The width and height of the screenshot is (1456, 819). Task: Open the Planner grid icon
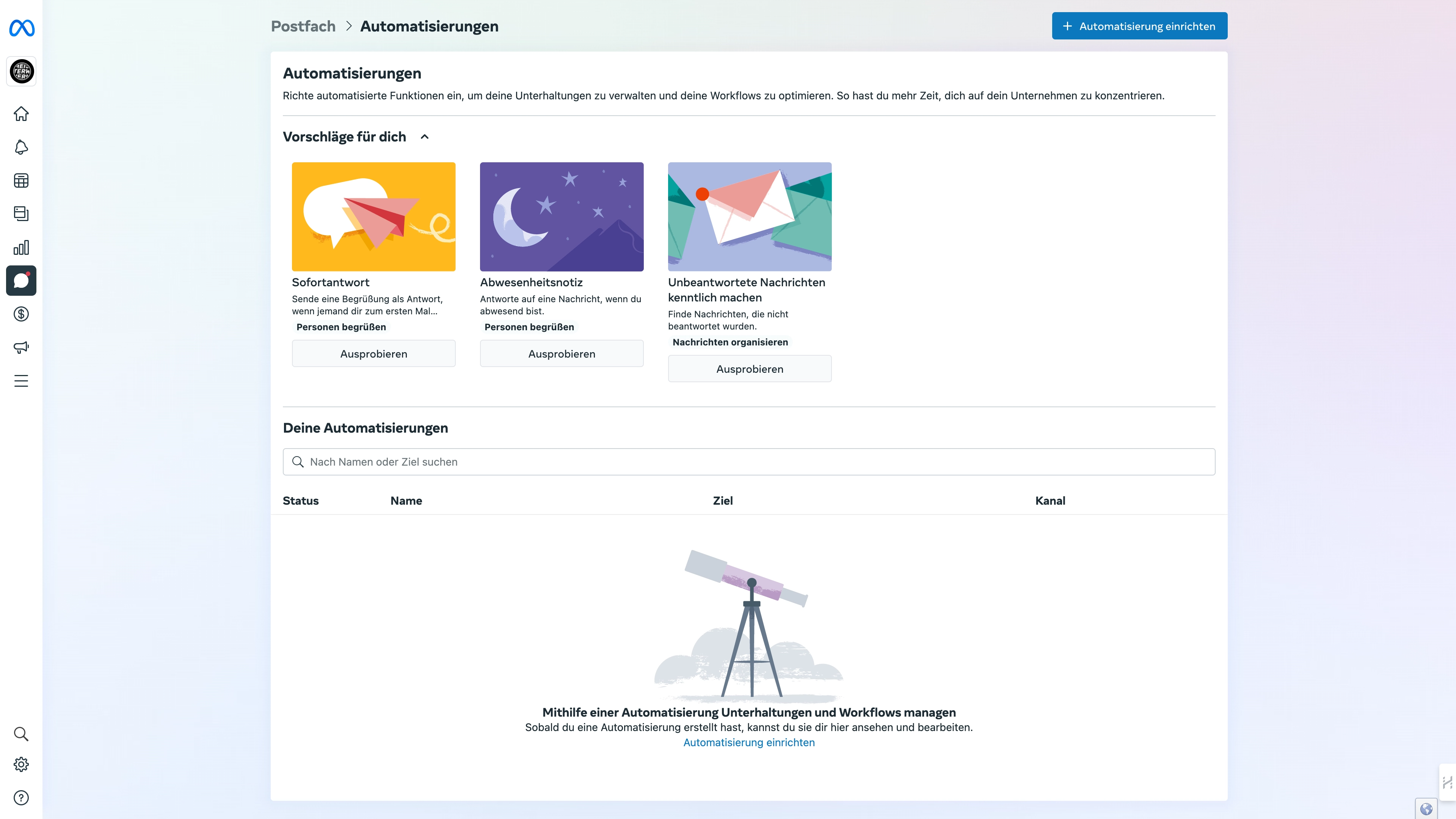coord(22,181)
